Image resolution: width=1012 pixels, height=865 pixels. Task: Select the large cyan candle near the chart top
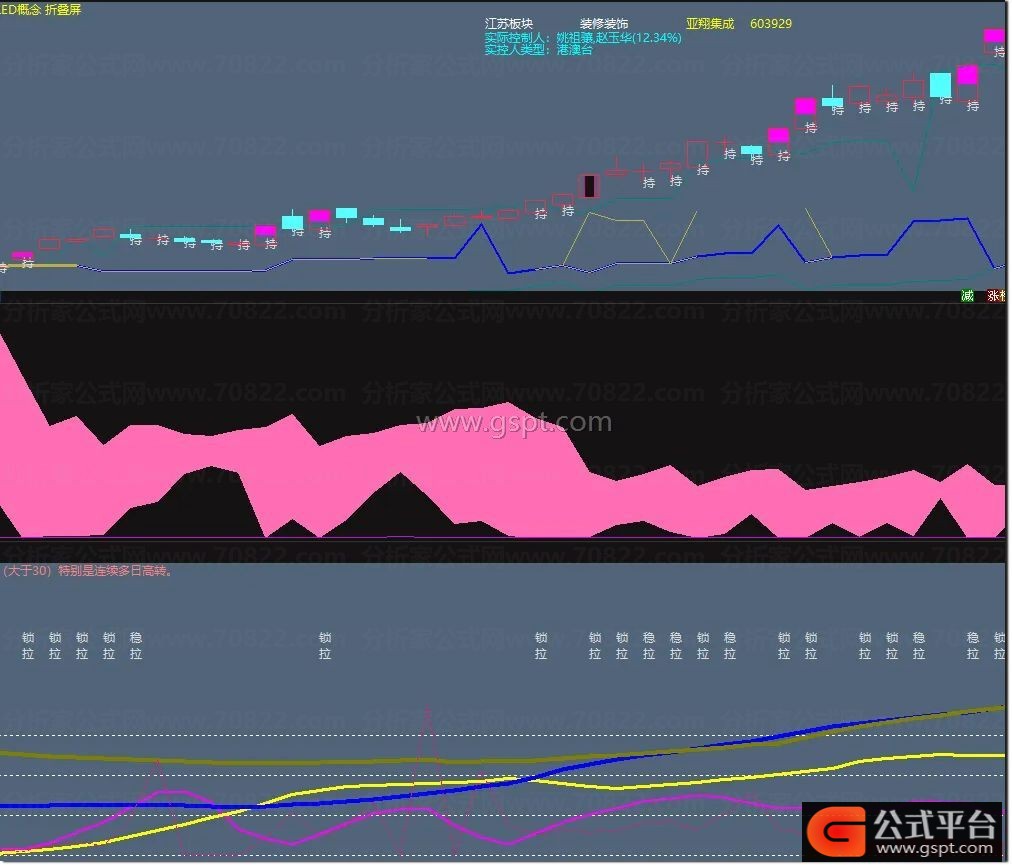[940, 84]
